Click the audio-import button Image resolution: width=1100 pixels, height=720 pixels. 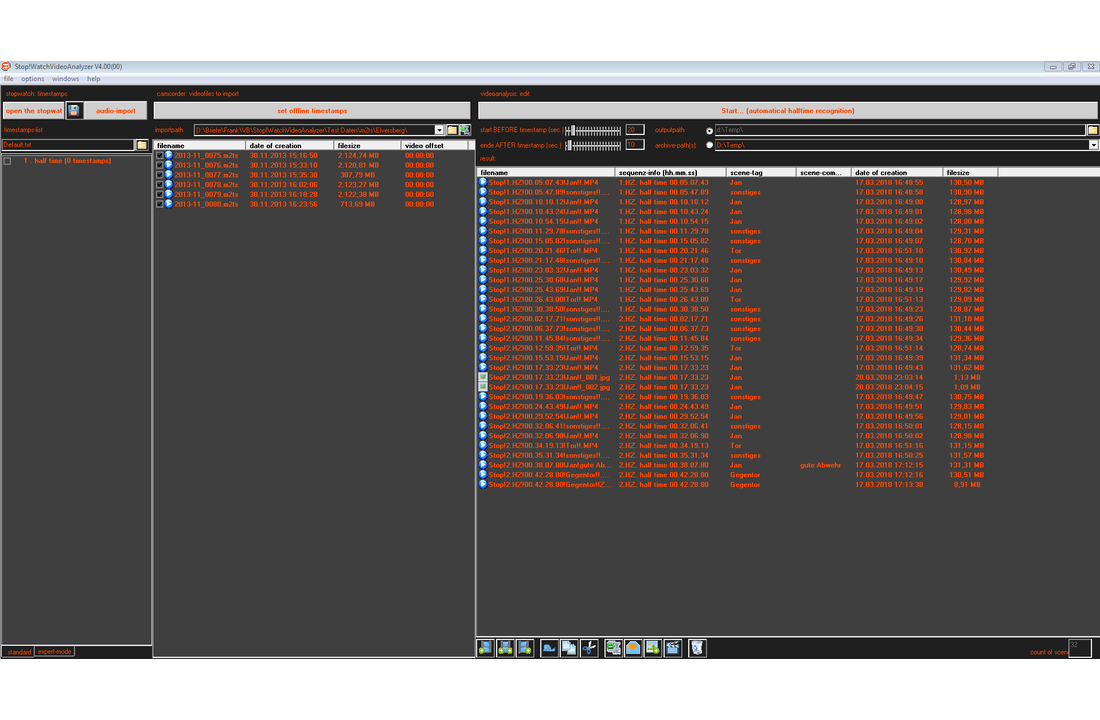pyautogui.click(x=116, y=111)
